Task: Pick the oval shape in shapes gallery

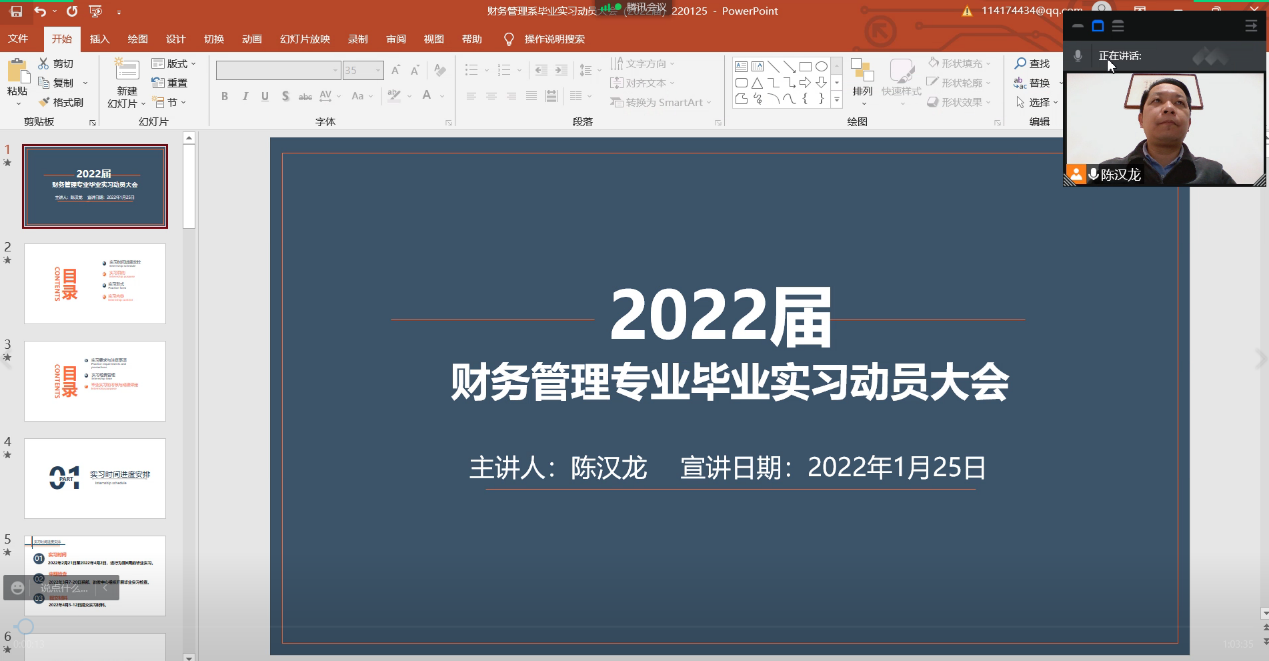Action: [821, 67]
